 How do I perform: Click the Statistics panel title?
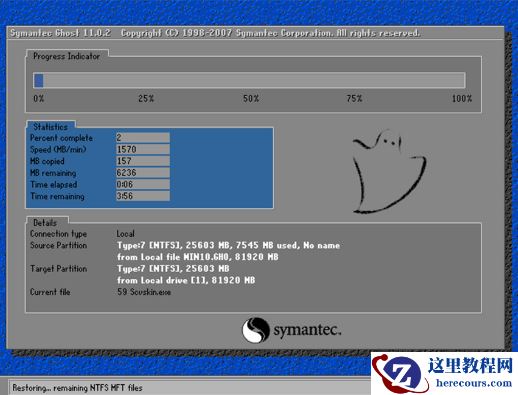coord(50,127)
